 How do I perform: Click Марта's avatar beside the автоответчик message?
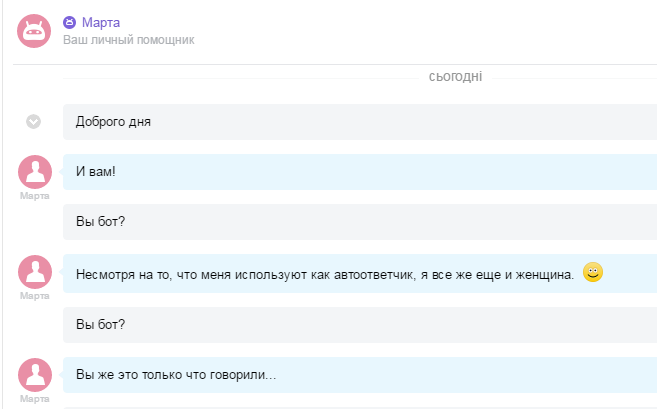tap(35, 272)
